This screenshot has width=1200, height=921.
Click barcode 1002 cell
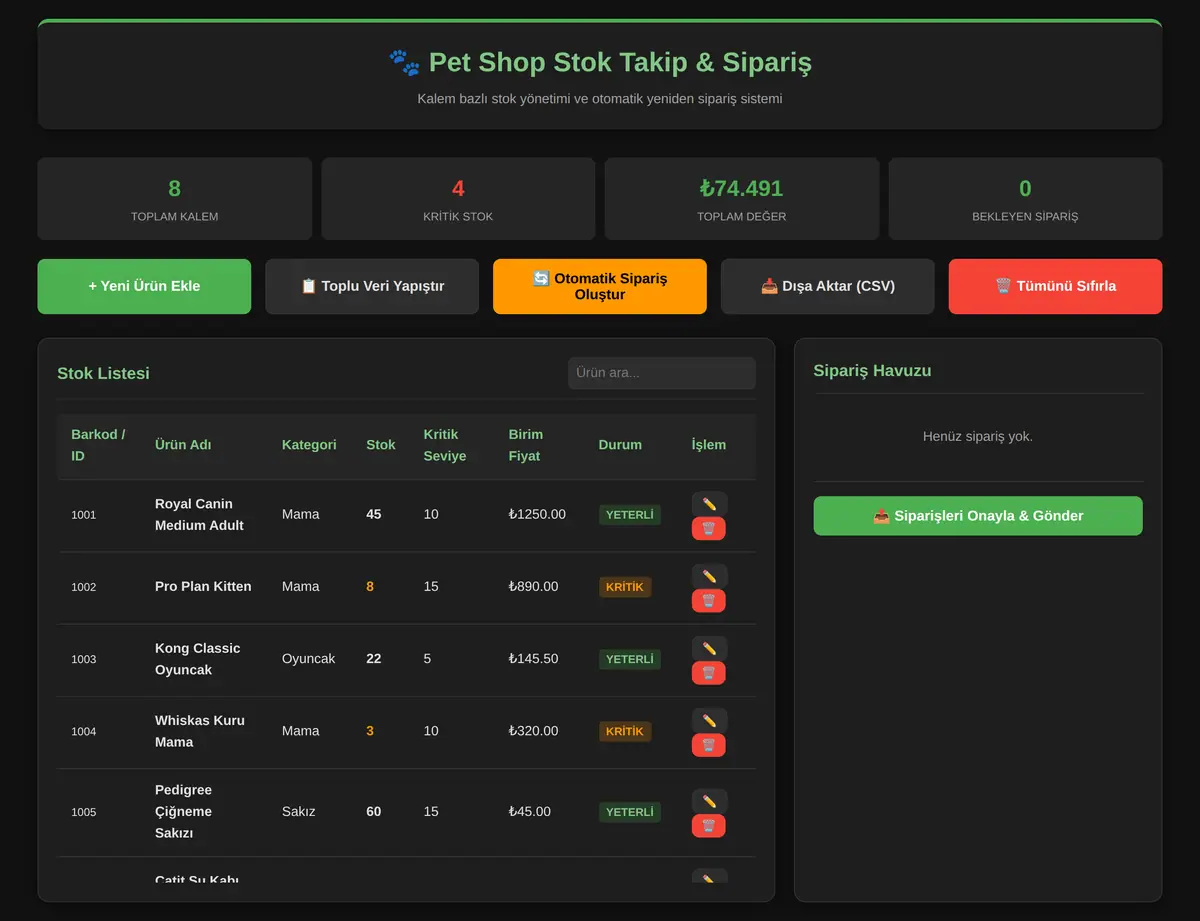coord(84,587)
